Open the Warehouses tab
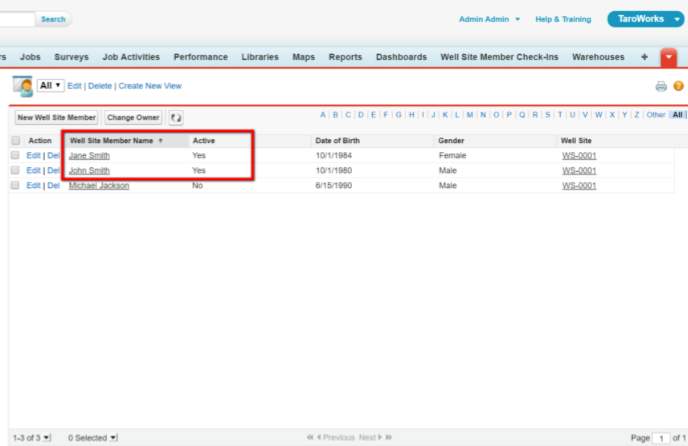This screenshot has height=446, width=688. (x=598, y=58)
